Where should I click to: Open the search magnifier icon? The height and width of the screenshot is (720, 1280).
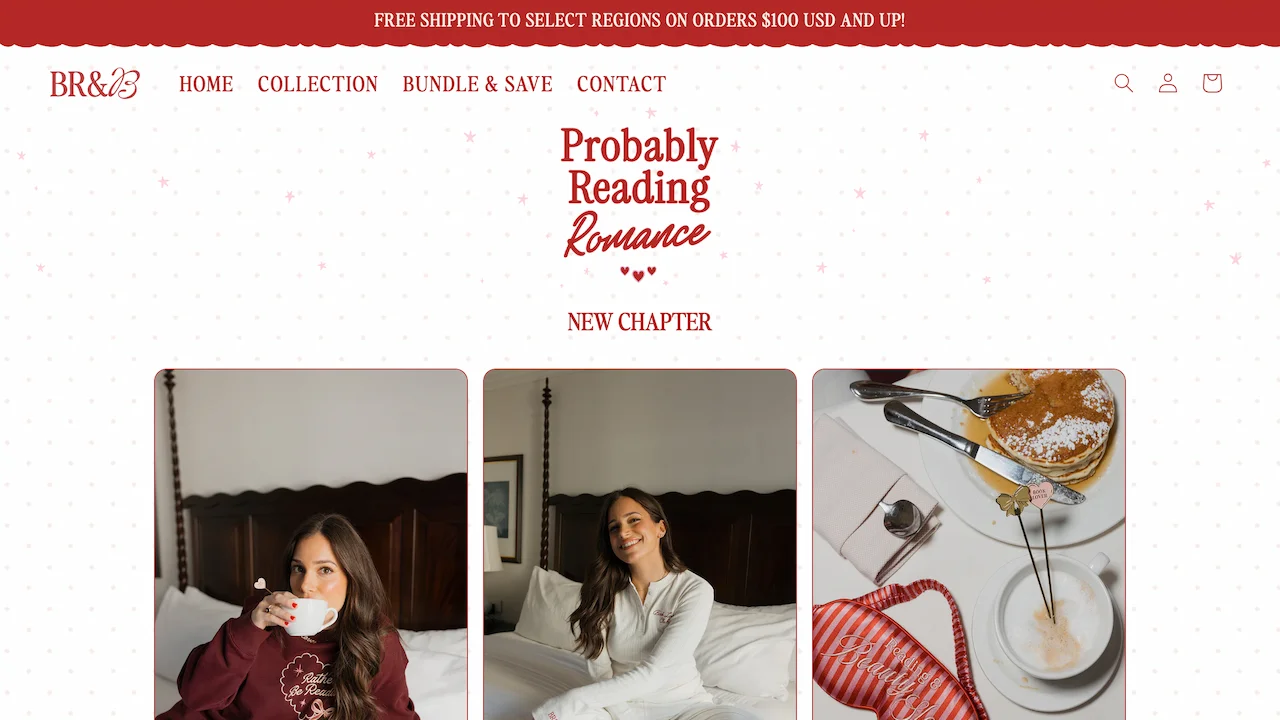[1124, 83]
